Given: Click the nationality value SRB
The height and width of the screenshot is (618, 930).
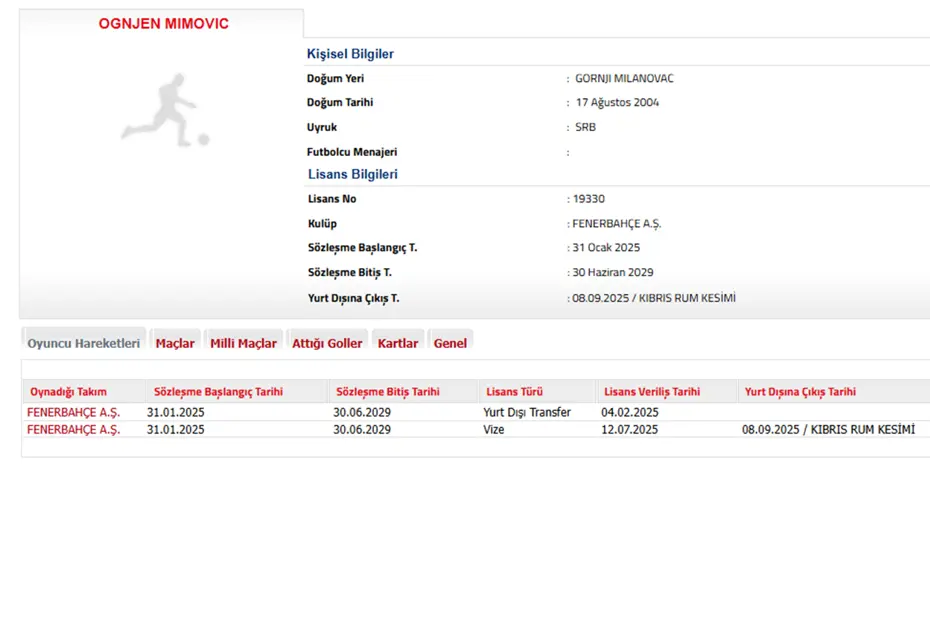Looking at the screenshot, I should point(585,127).
